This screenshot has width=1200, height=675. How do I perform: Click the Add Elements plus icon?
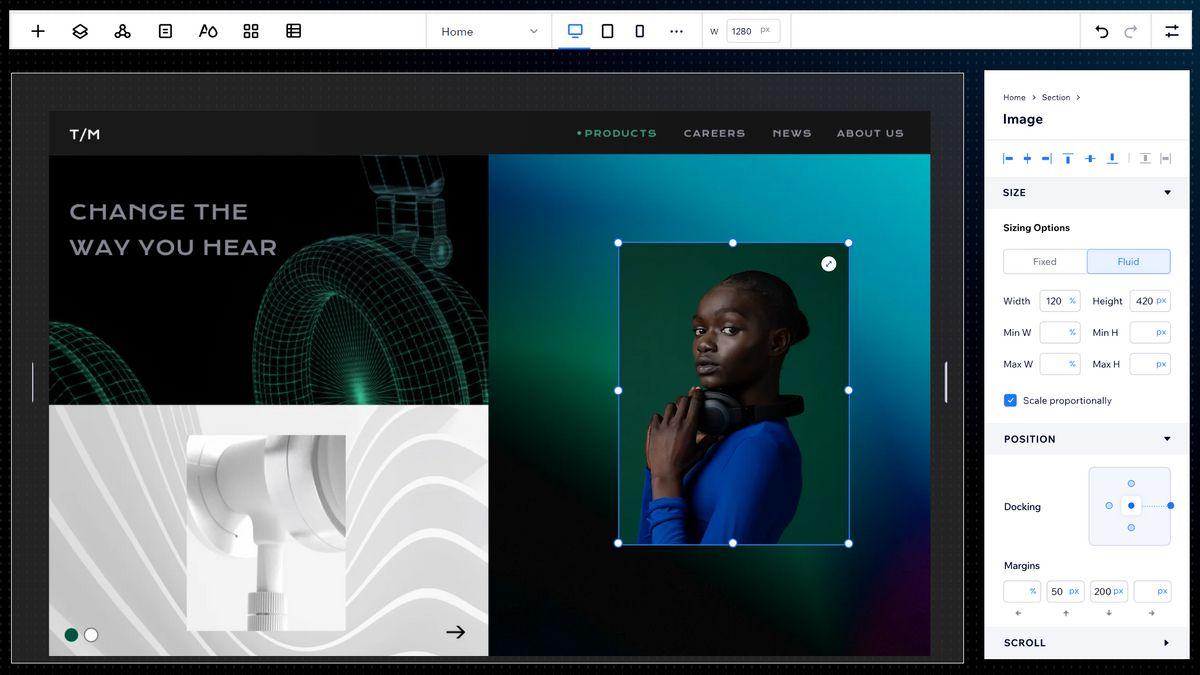coord(38,31)
